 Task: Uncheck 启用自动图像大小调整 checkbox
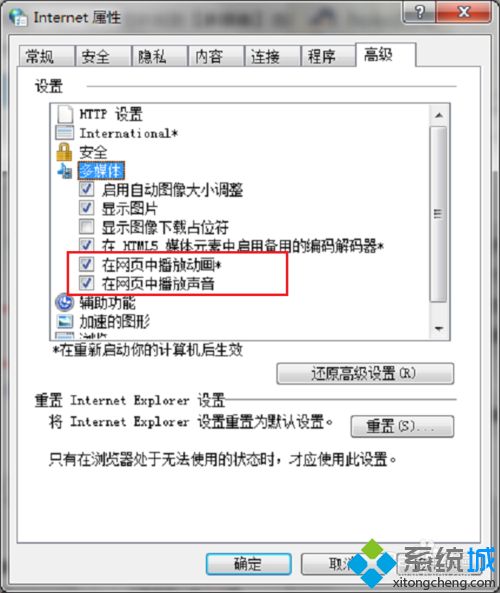pyautogui.click(x=87, y=189)
